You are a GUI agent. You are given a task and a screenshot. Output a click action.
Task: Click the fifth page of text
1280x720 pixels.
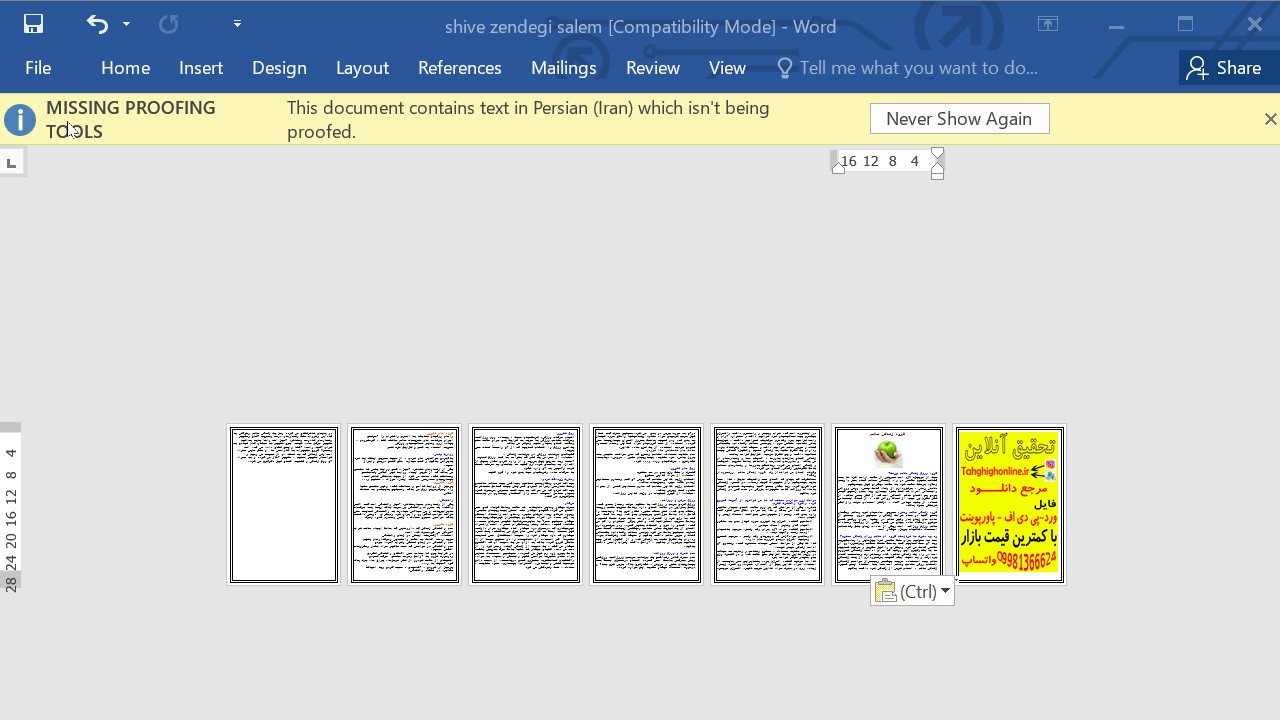coord(768,505)
